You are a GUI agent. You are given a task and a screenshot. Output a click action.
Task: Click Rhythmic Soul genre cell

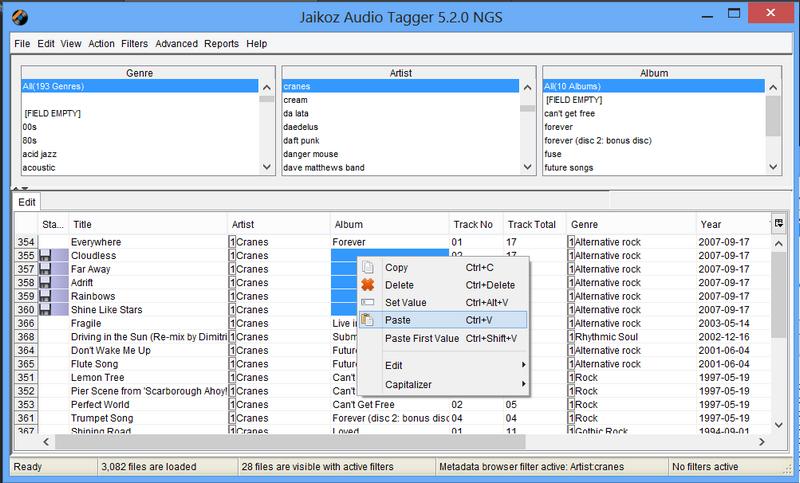[x=631, y=337]
